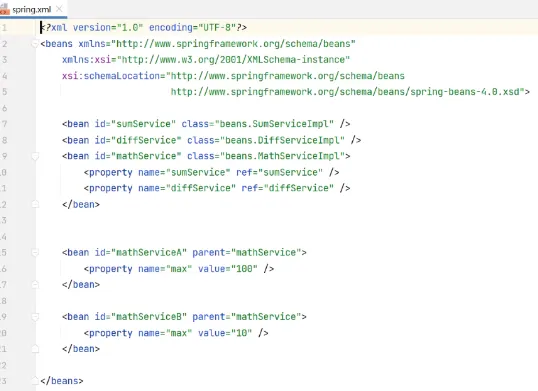Click name="sumService" in property tag
538x391 pixels.
point(184,172)
